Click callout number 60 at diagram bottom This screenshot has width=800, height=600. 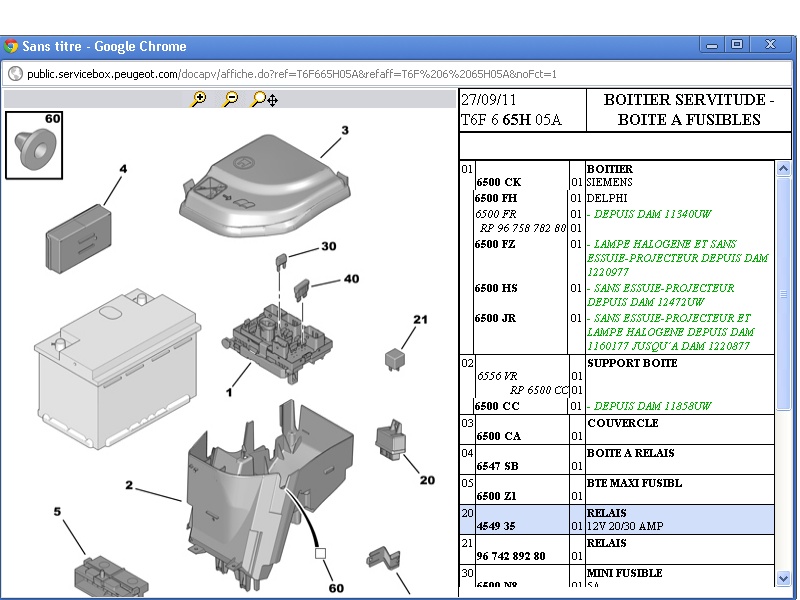pyautogui.click(x=336, y=588)
